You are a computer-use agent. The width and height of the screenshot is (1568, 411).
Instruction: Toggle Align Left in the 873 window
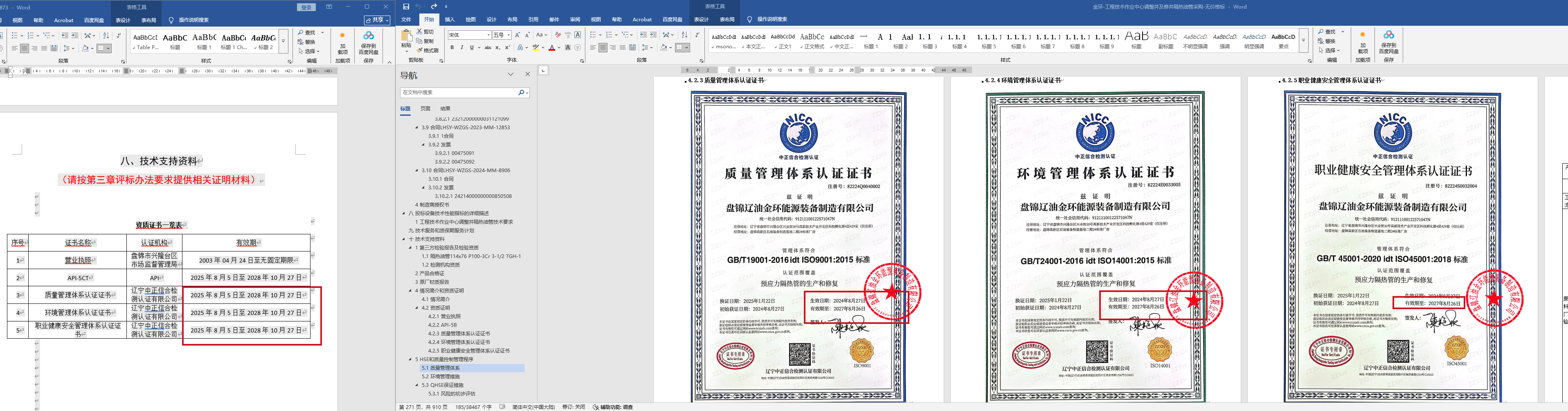point(15,48)
